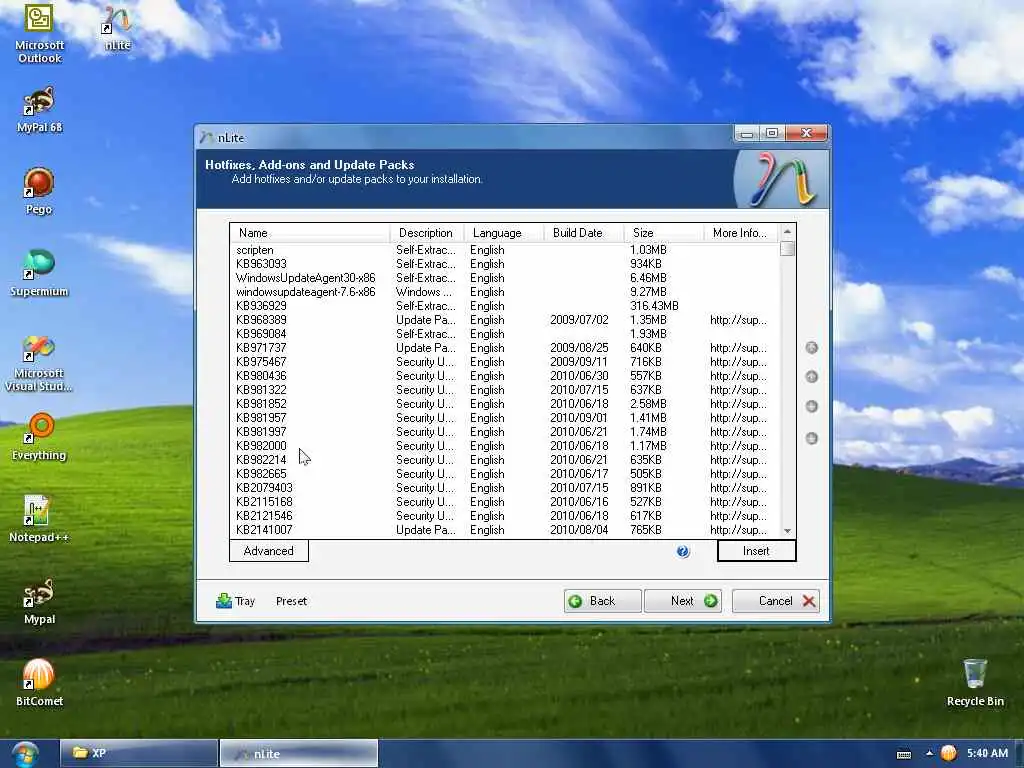Click the More Info column header
This screenshot has height=768, width=1024.
(741, 233)
